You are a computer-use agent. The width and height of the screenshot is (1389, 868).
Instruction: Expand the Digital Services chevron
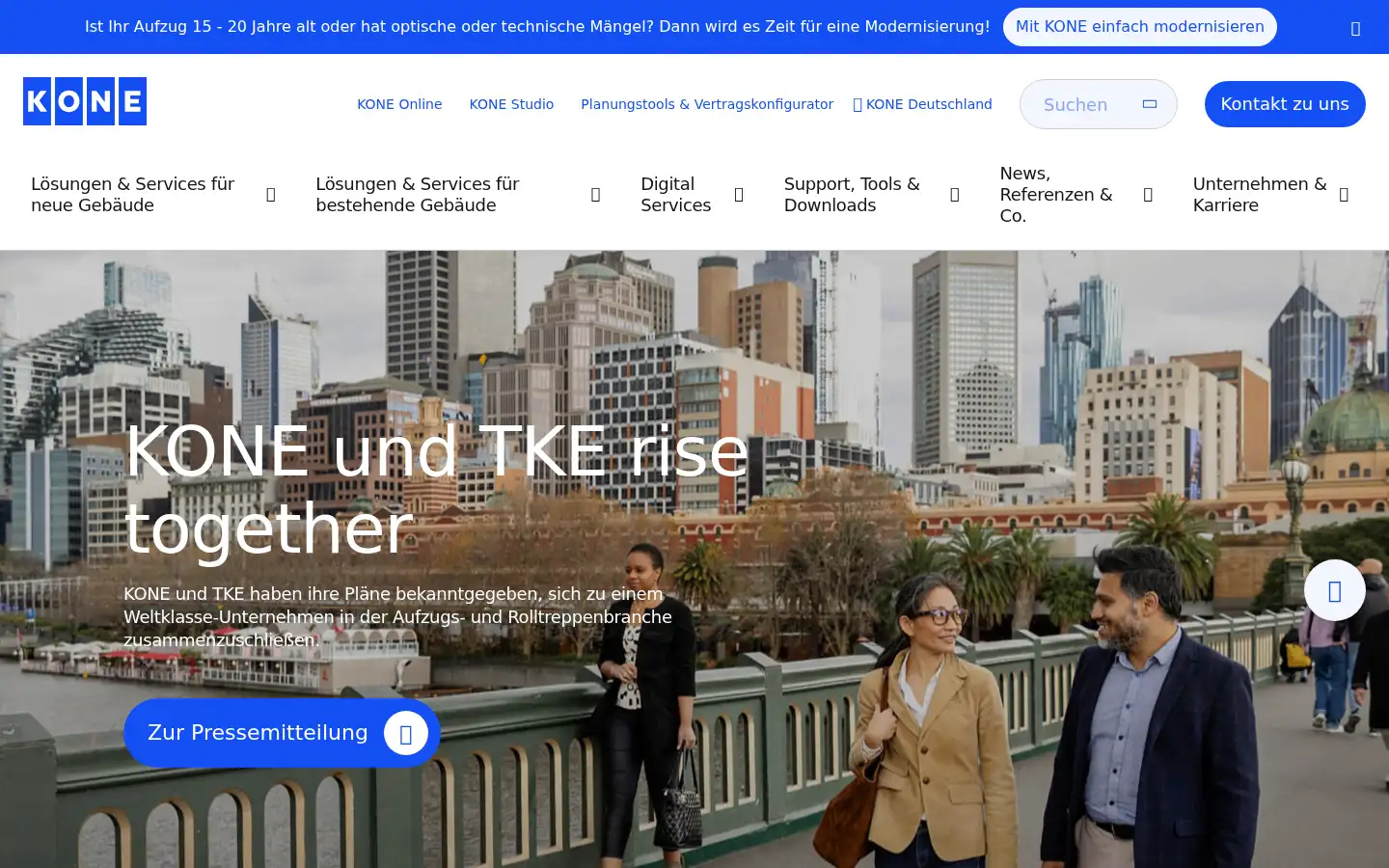coord(739,195)
